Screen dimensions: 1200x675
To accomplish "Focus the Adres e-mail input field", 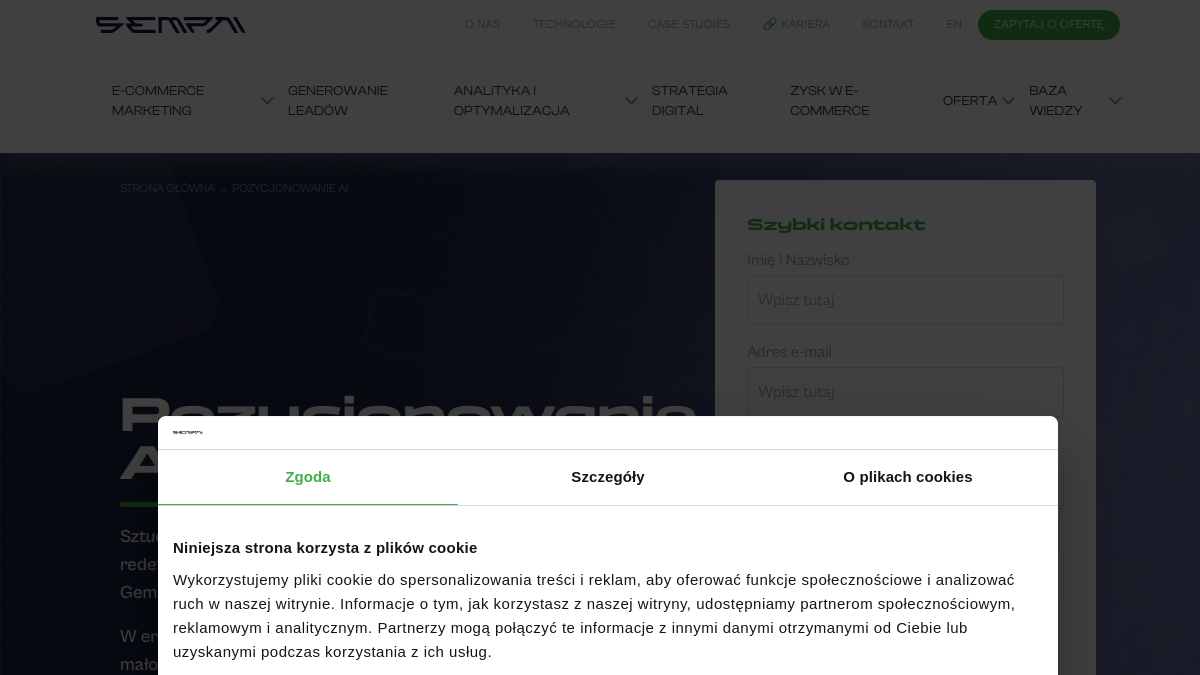I will click(905, 392).
